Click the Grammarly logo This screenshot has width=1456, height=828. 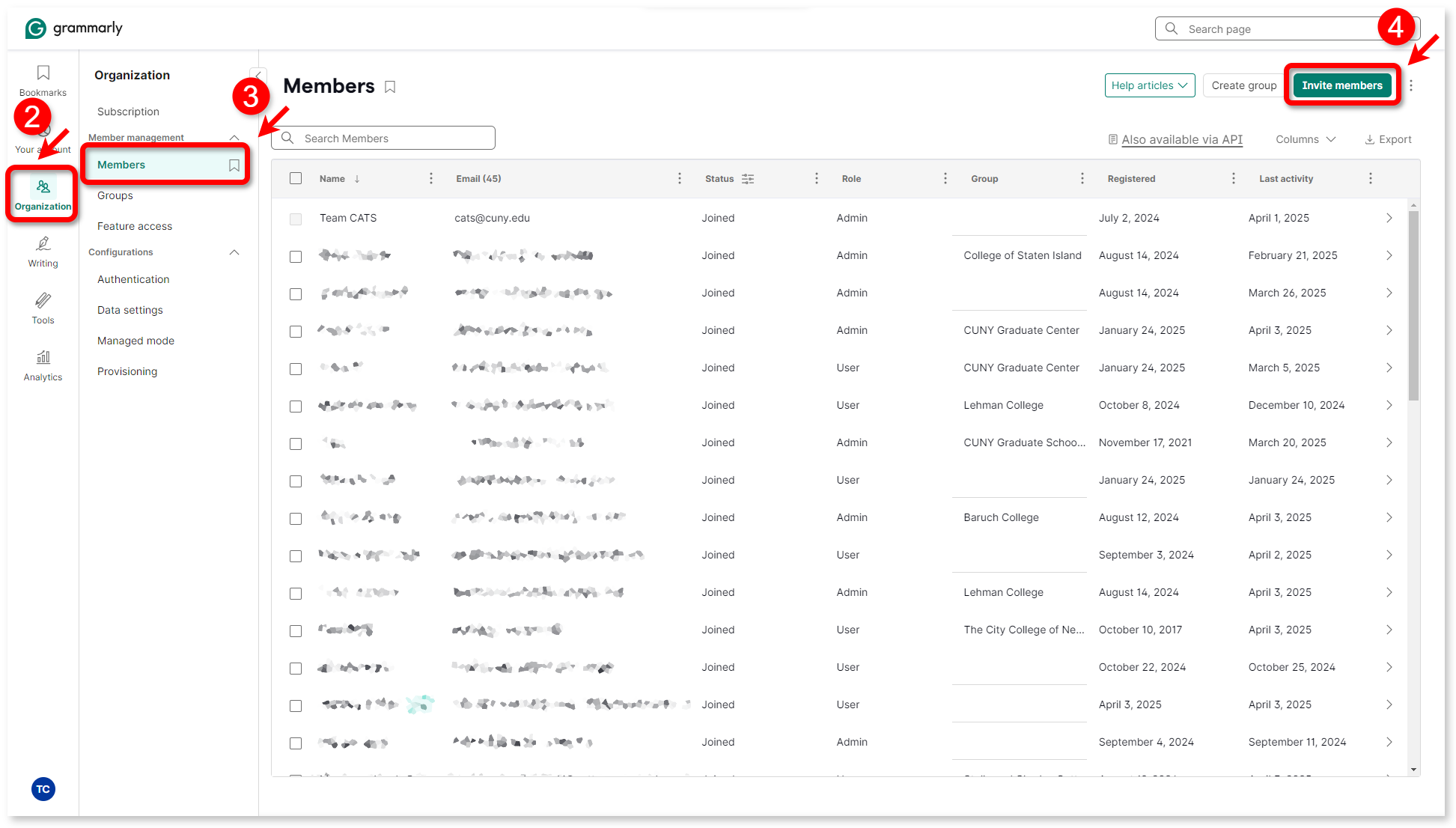(73, 28)
